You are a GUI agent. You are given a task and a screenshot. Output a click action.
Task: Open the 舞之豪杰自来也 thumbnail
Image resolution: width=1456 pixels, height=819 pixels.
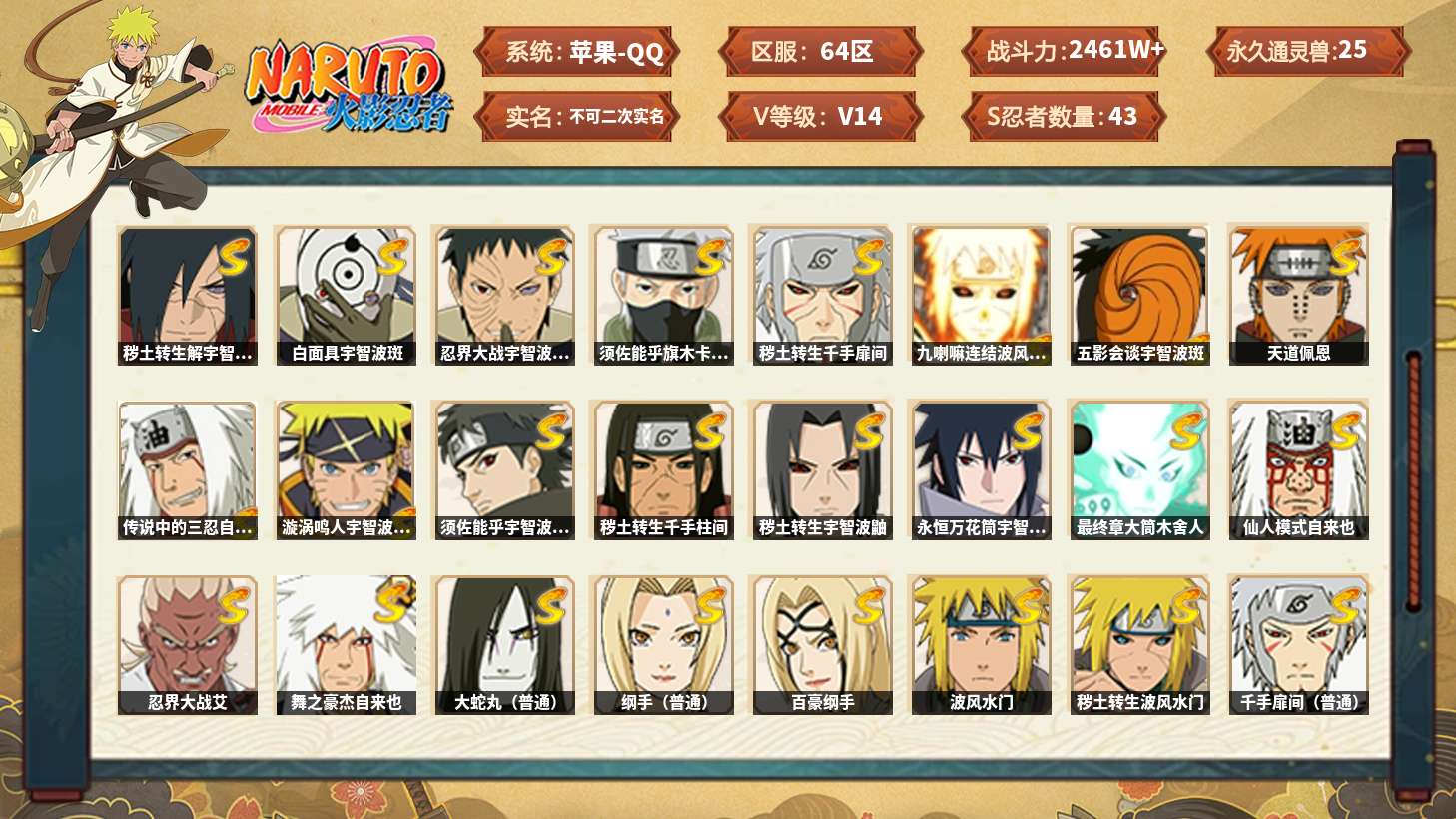click(347, 645)
